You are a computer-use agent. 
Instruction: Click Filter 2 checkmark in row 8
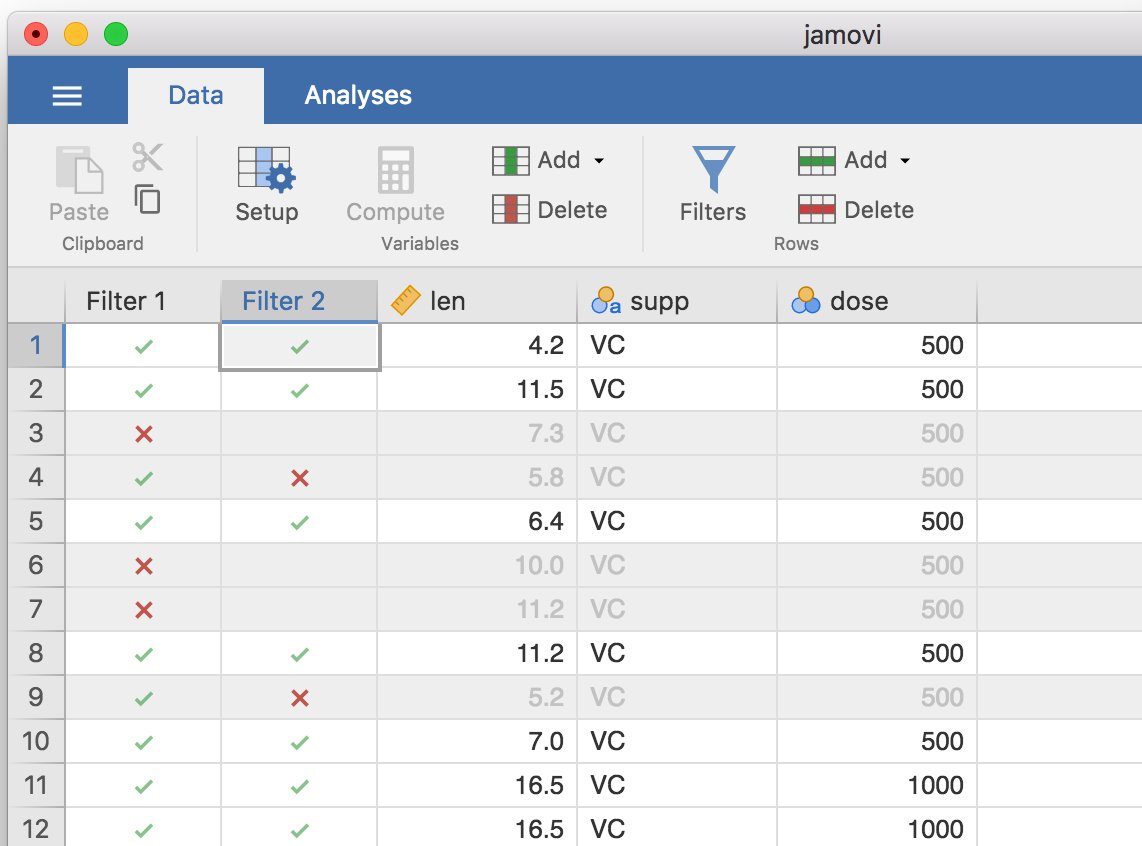tap(299, 655)
